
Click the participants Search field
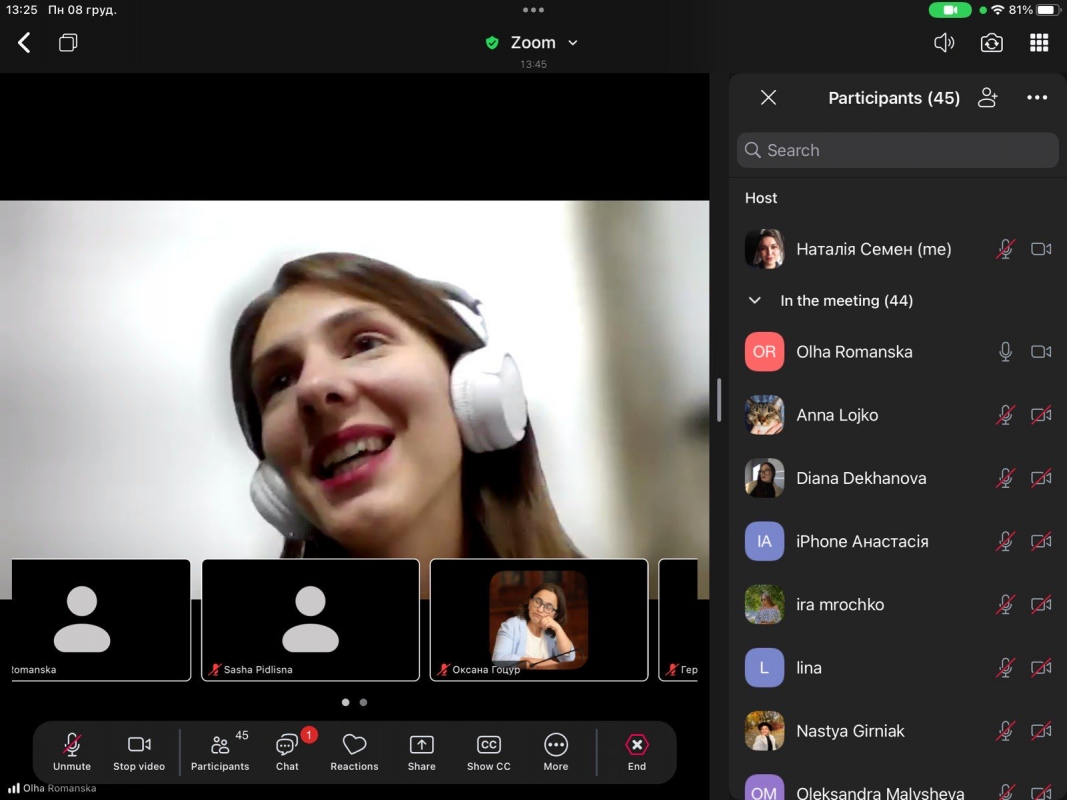tap(897, 150)
